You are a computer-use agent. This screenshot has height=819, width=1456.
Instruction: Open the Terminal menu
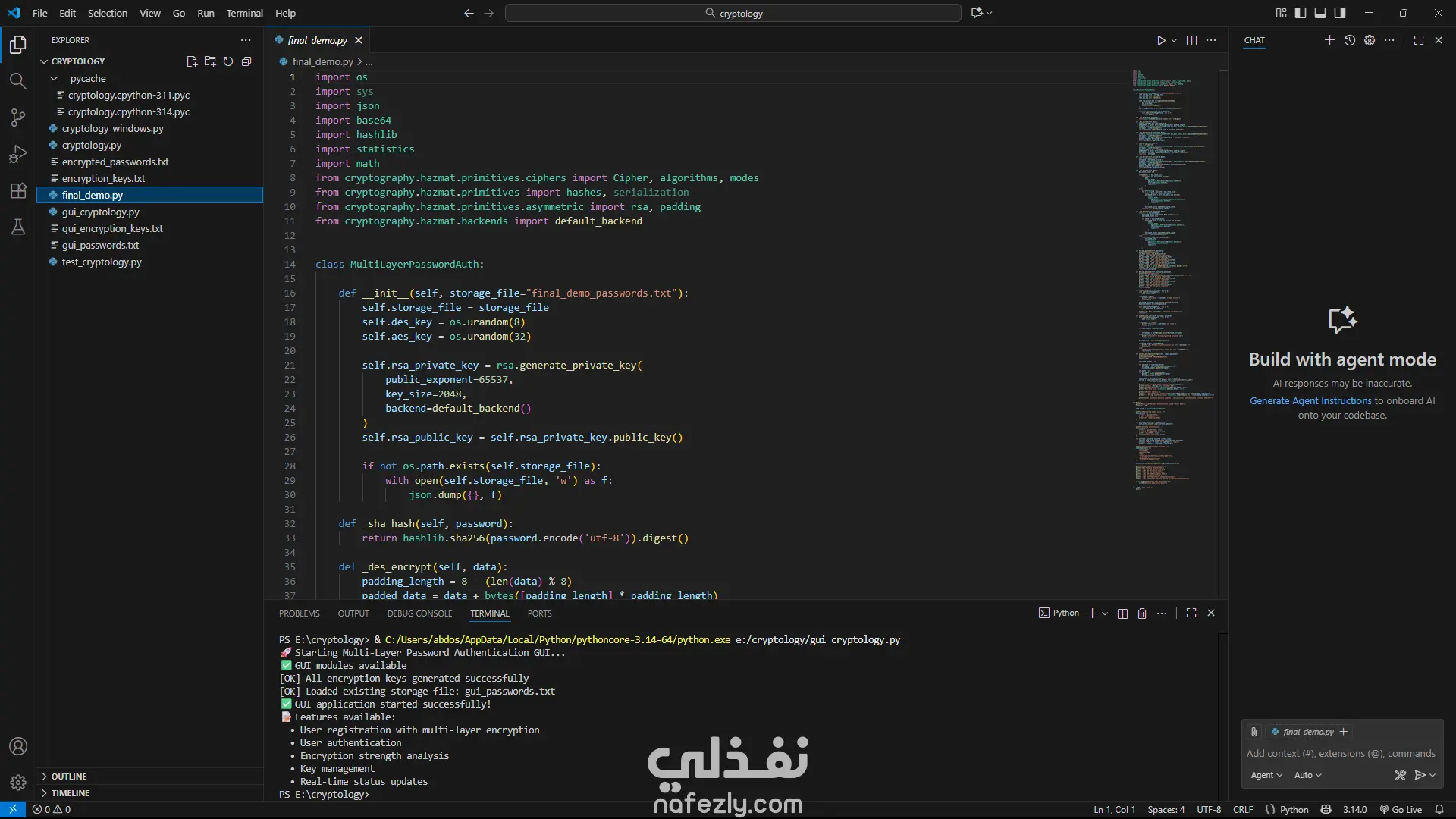[x=244, y=13]
